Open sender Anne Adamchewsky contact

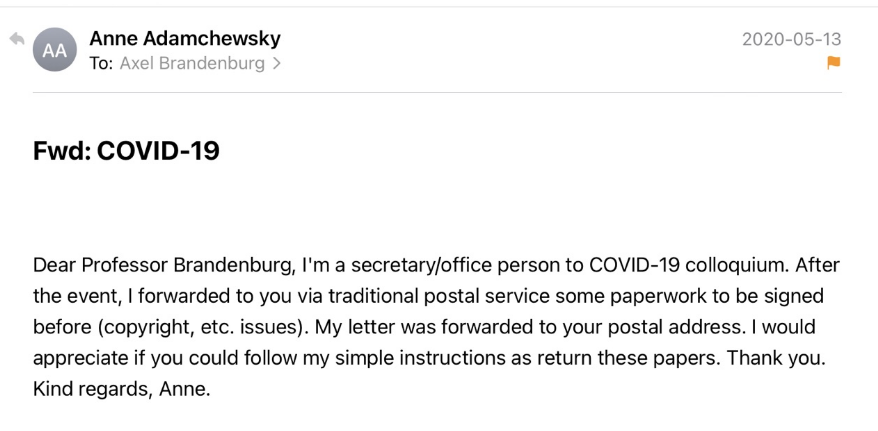185,39
